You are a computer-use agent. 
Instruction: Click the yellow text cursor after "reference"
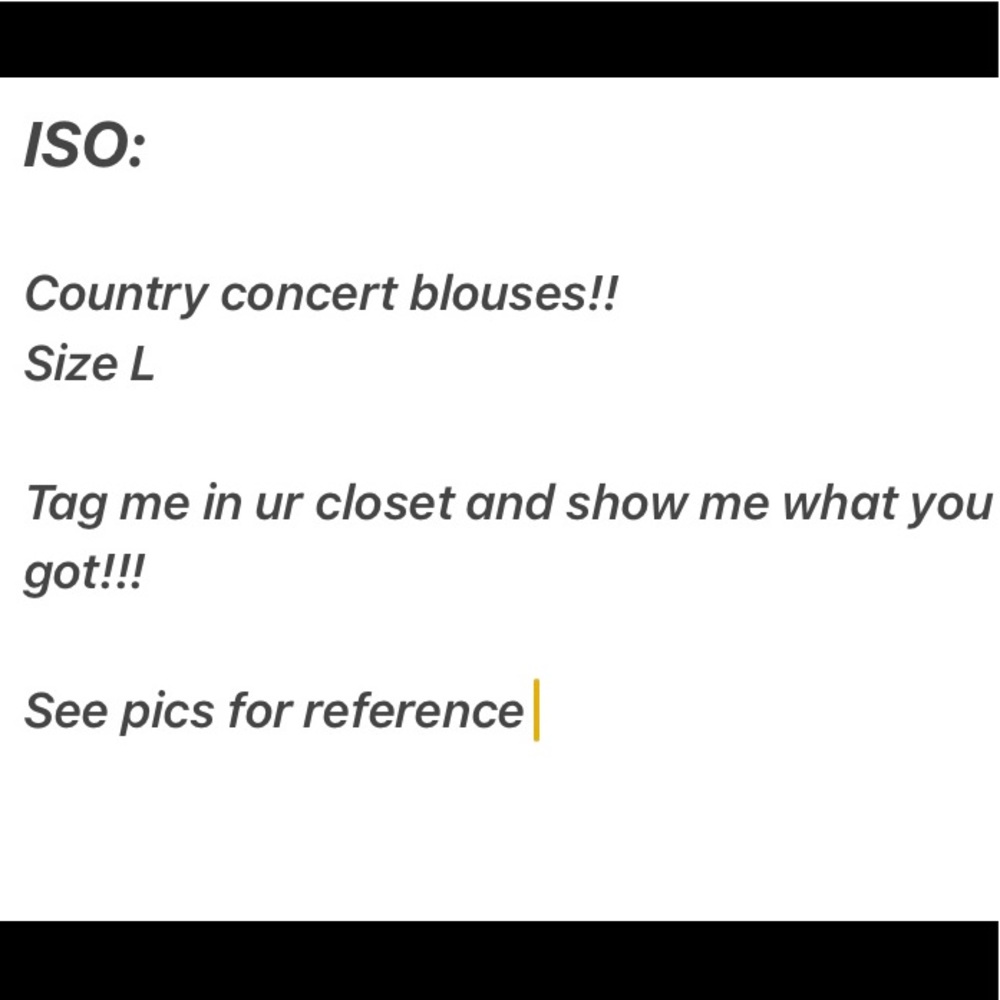click(x=537, y=710)
